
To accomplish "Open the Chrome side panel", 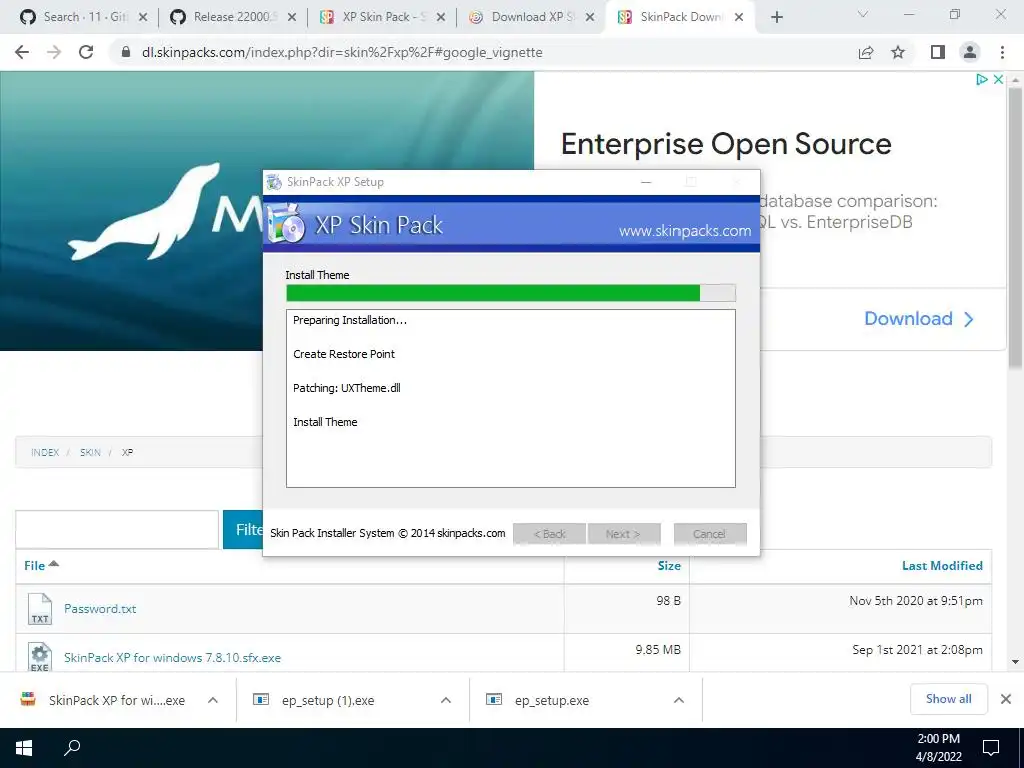I will 938,52.
